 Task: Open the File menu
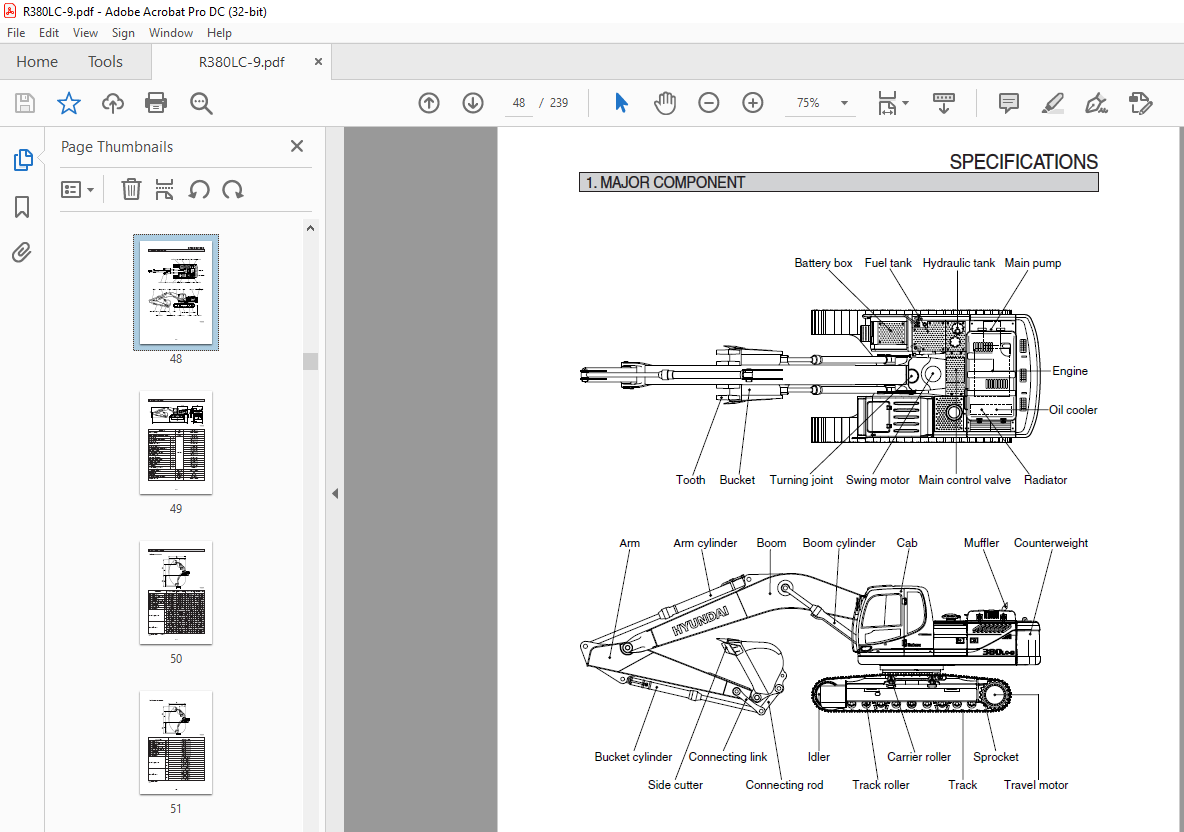[16, 32]
